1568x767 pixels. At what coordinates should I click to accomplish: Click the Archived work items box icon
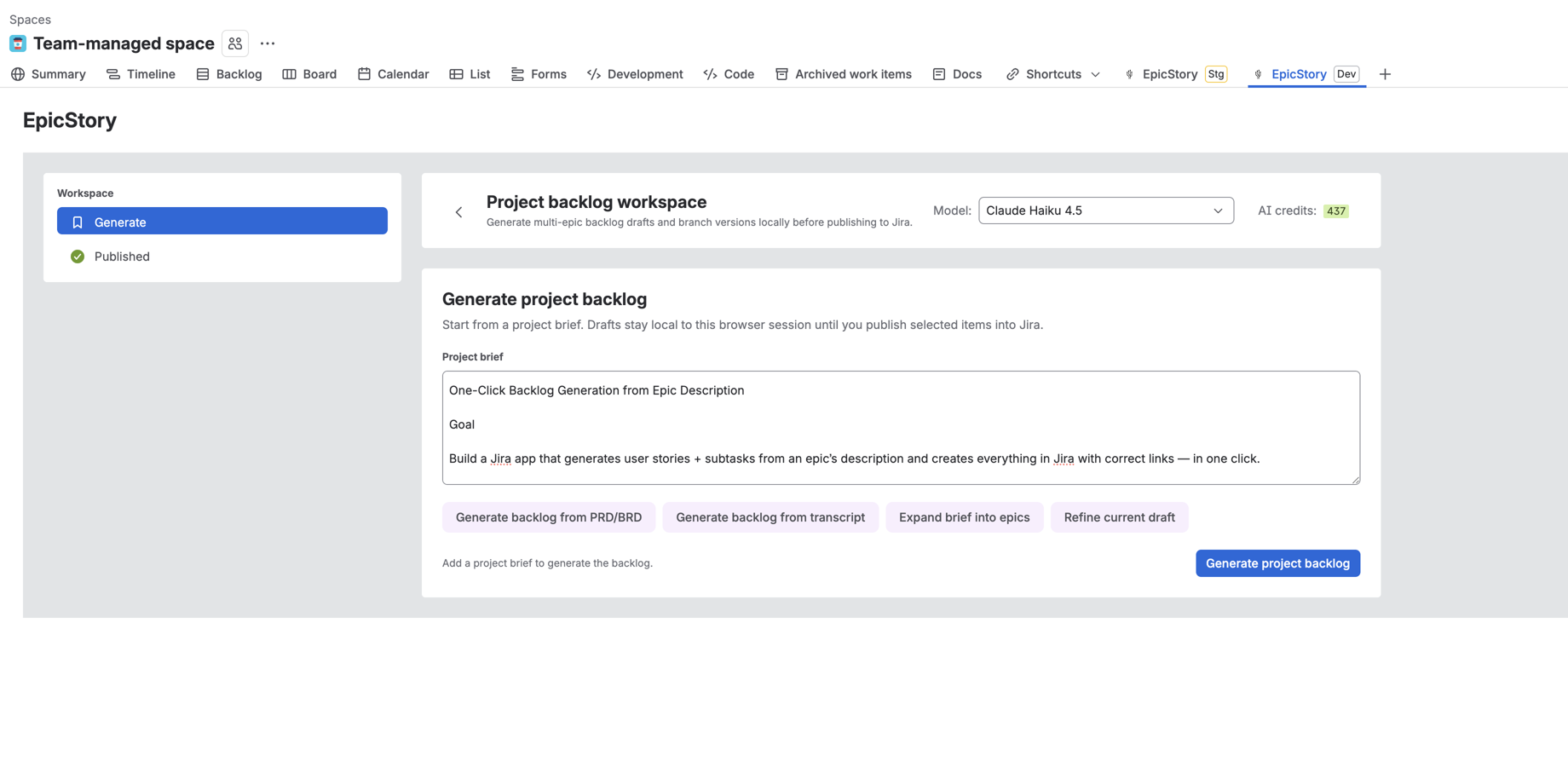pos(781,74)
